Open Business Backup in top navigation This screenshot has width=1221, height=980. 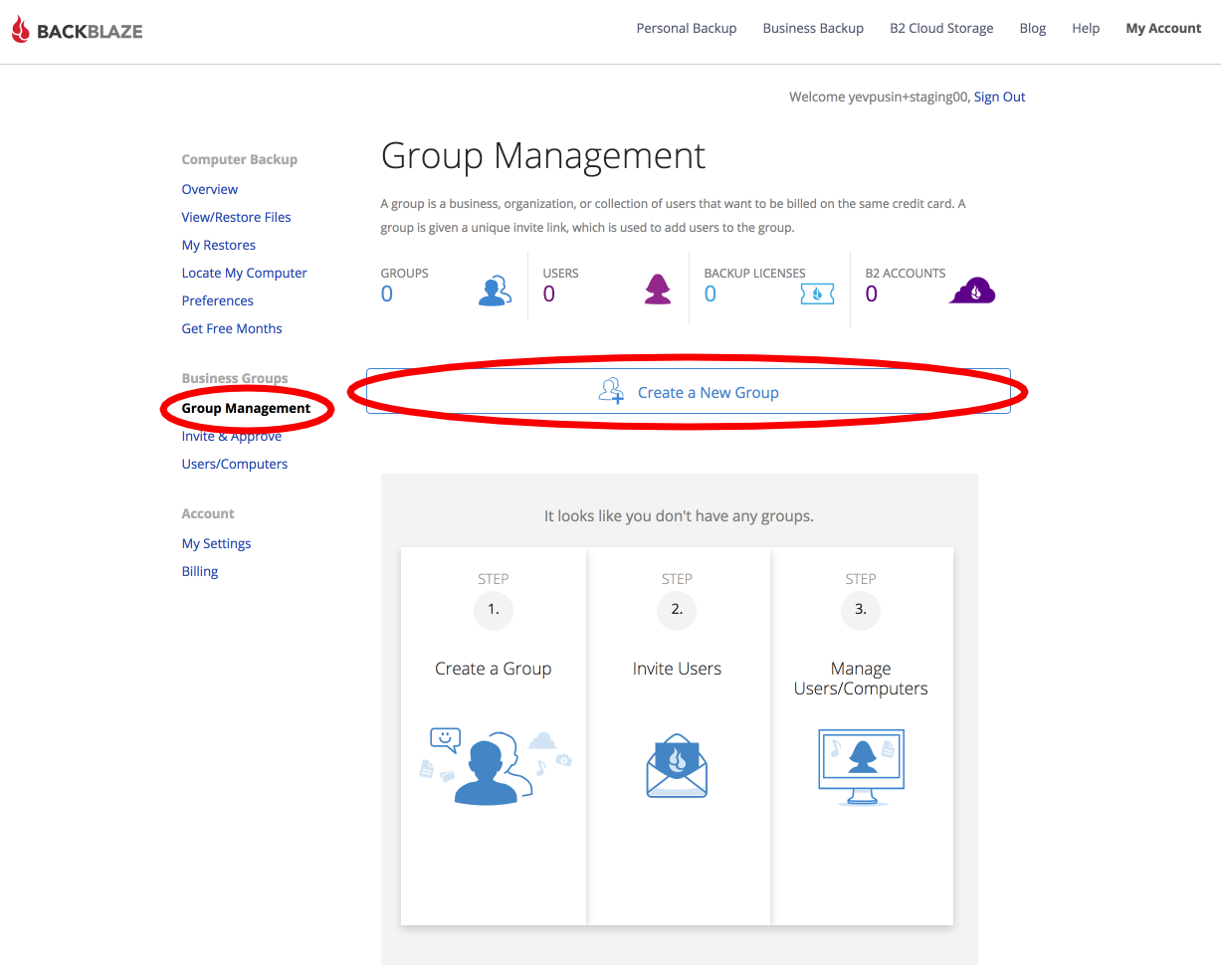813,28
